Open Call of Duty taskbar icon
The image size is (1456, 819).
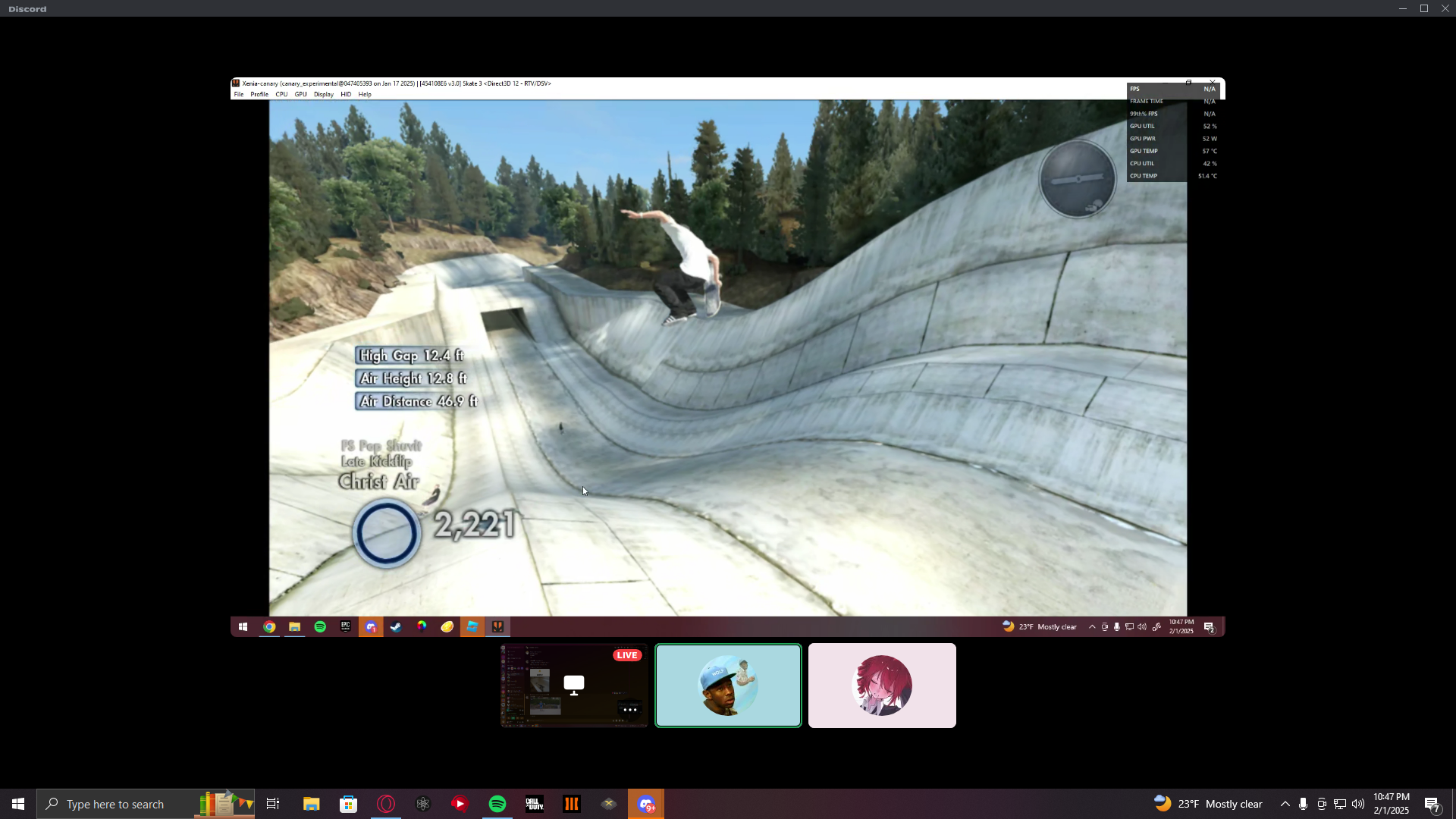point(535,804)
